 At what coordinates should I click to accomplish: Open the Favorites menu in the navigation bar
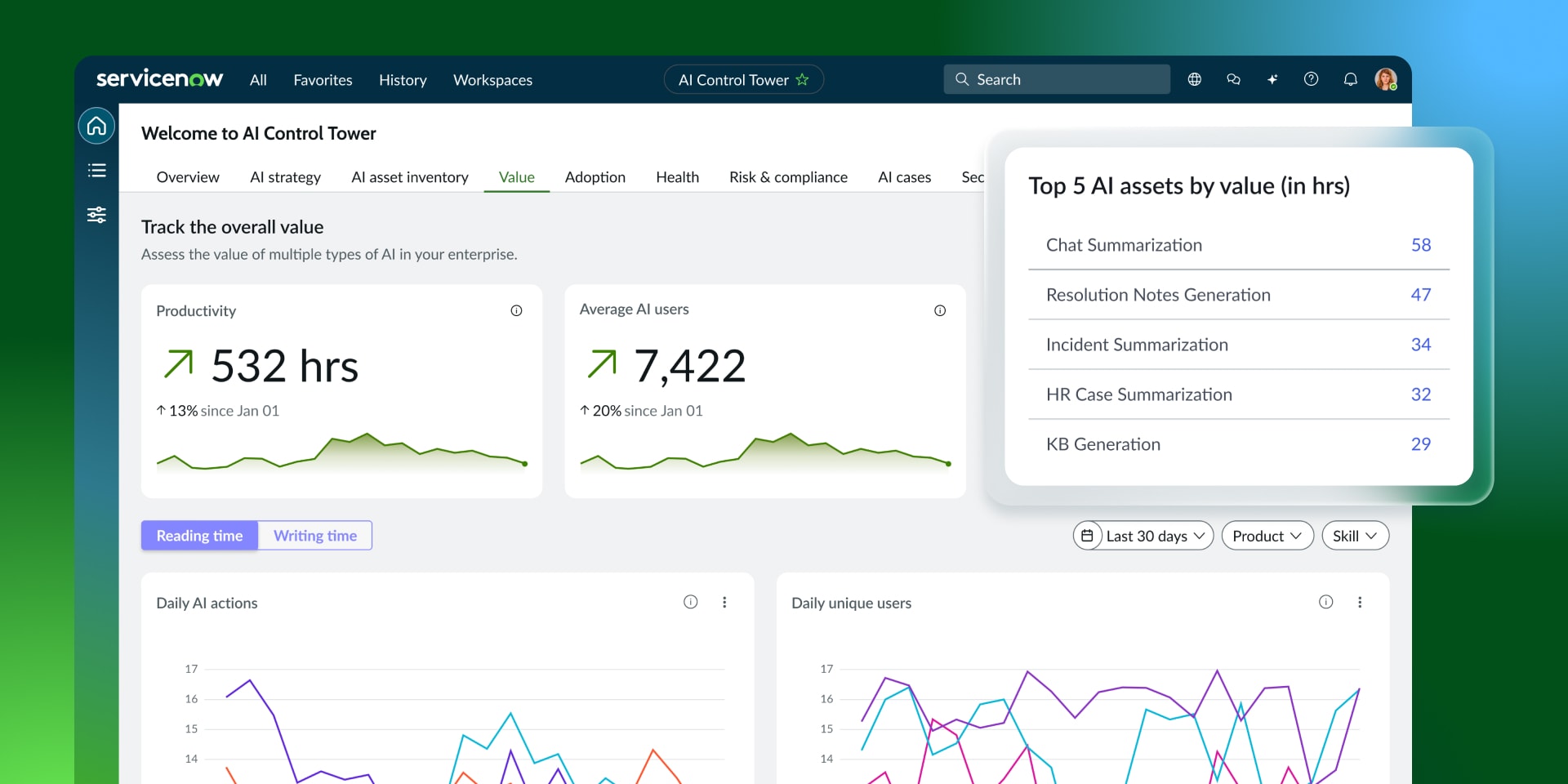pos(323,79)
